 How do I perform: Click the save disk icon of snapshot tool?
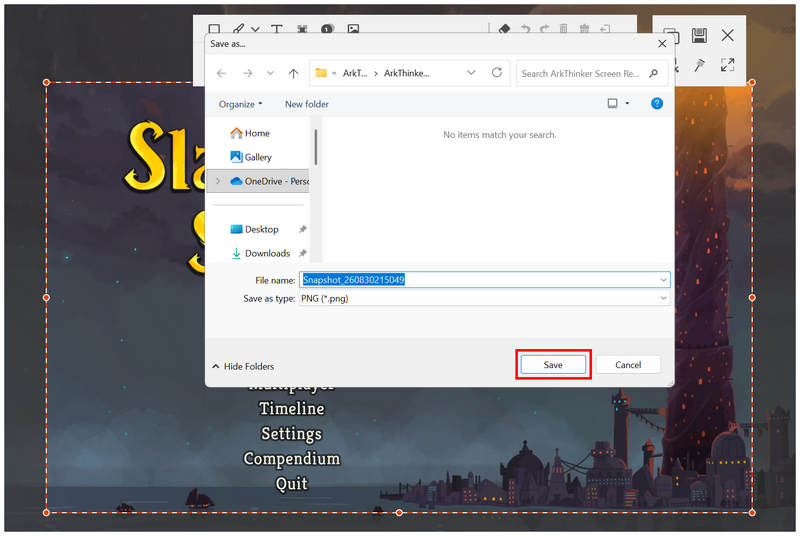tap(699, 35)
